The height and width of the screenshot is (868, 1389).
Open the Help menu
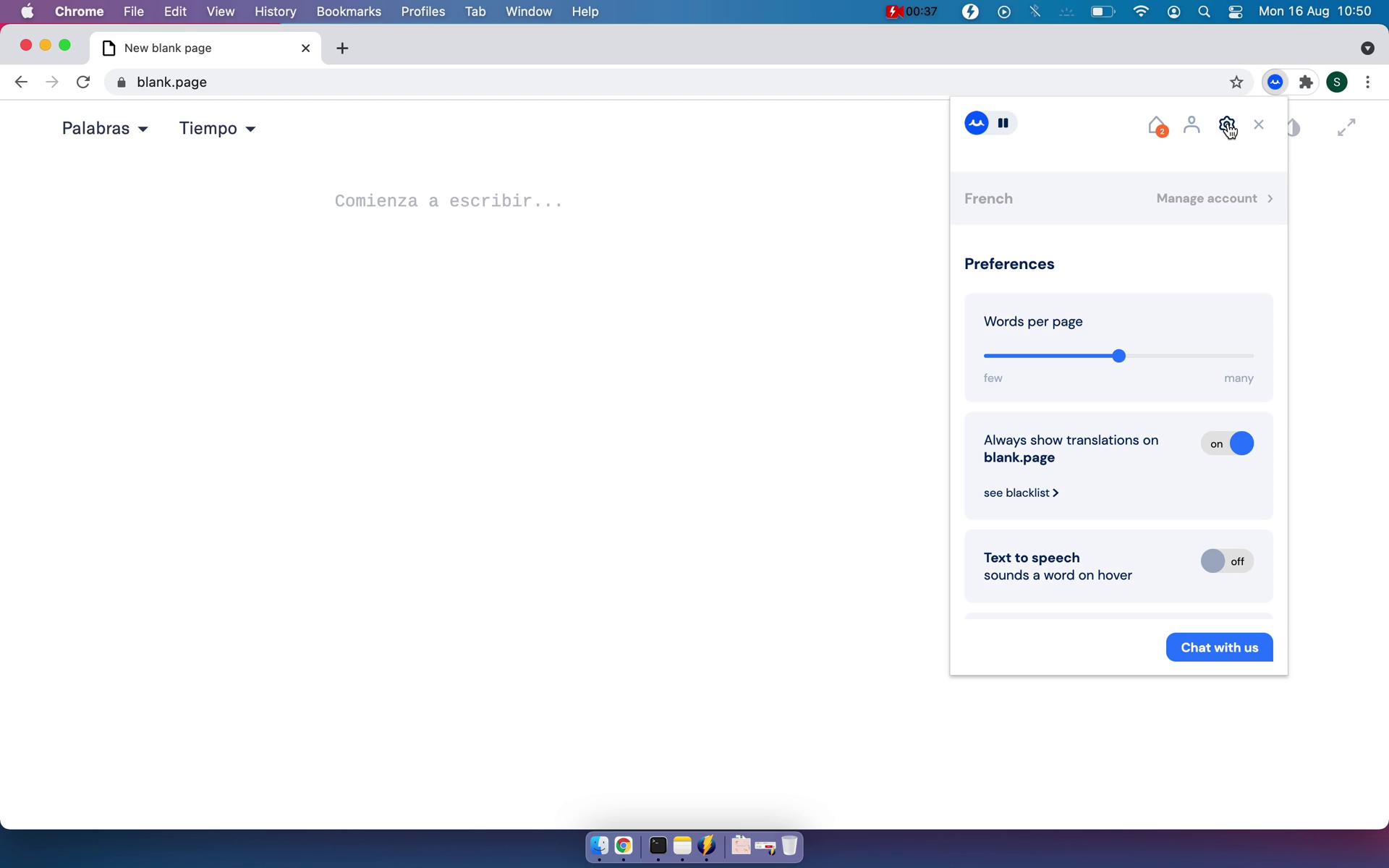(585, 12)
